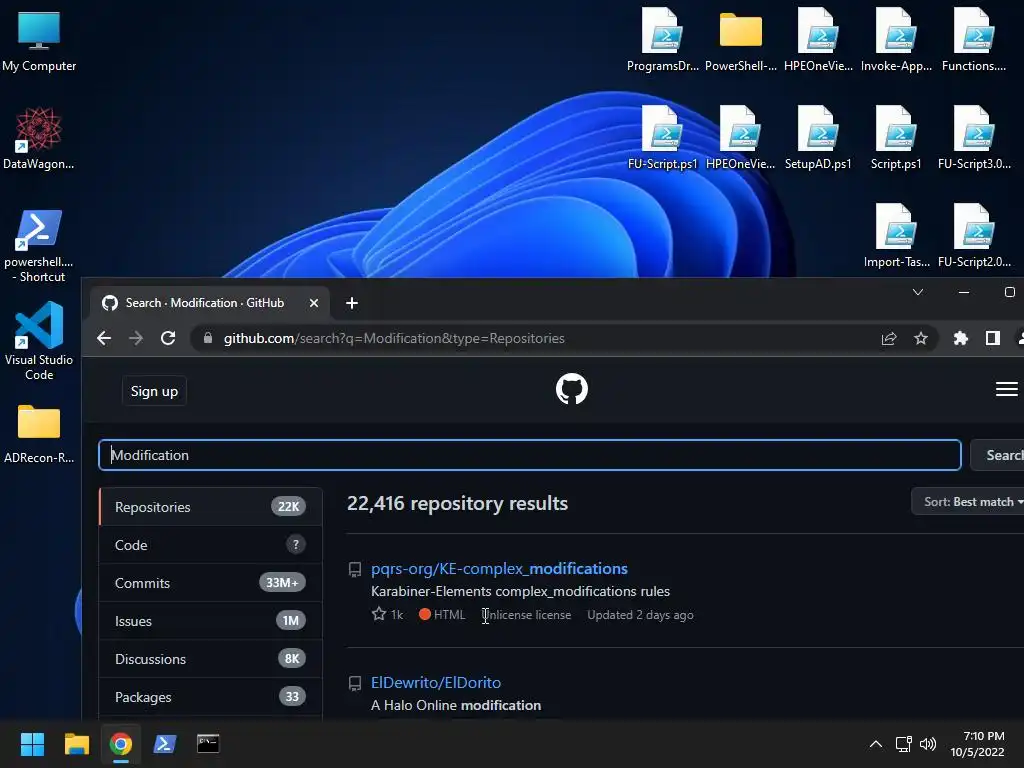Image resolution: width=1024 pixels, height=768 pixels.
Task: Select Functions... script file icon
Action: pyautogui.click(x=974, y=40)
